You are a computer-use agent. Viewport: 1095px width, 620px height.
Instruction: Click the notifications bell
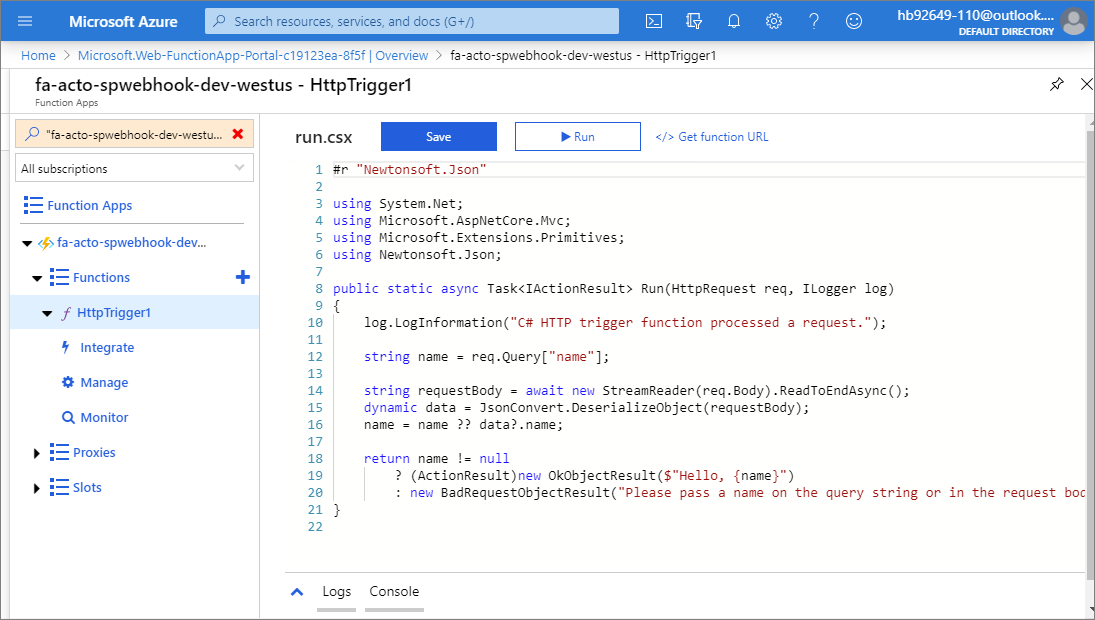pyautogui.click(x=734, y=20)
